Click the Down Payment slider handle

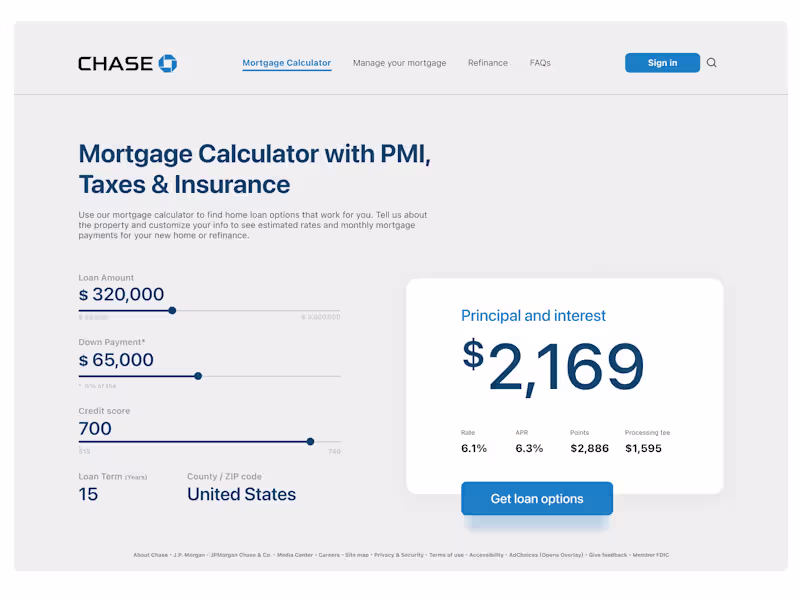pos(198,376)
